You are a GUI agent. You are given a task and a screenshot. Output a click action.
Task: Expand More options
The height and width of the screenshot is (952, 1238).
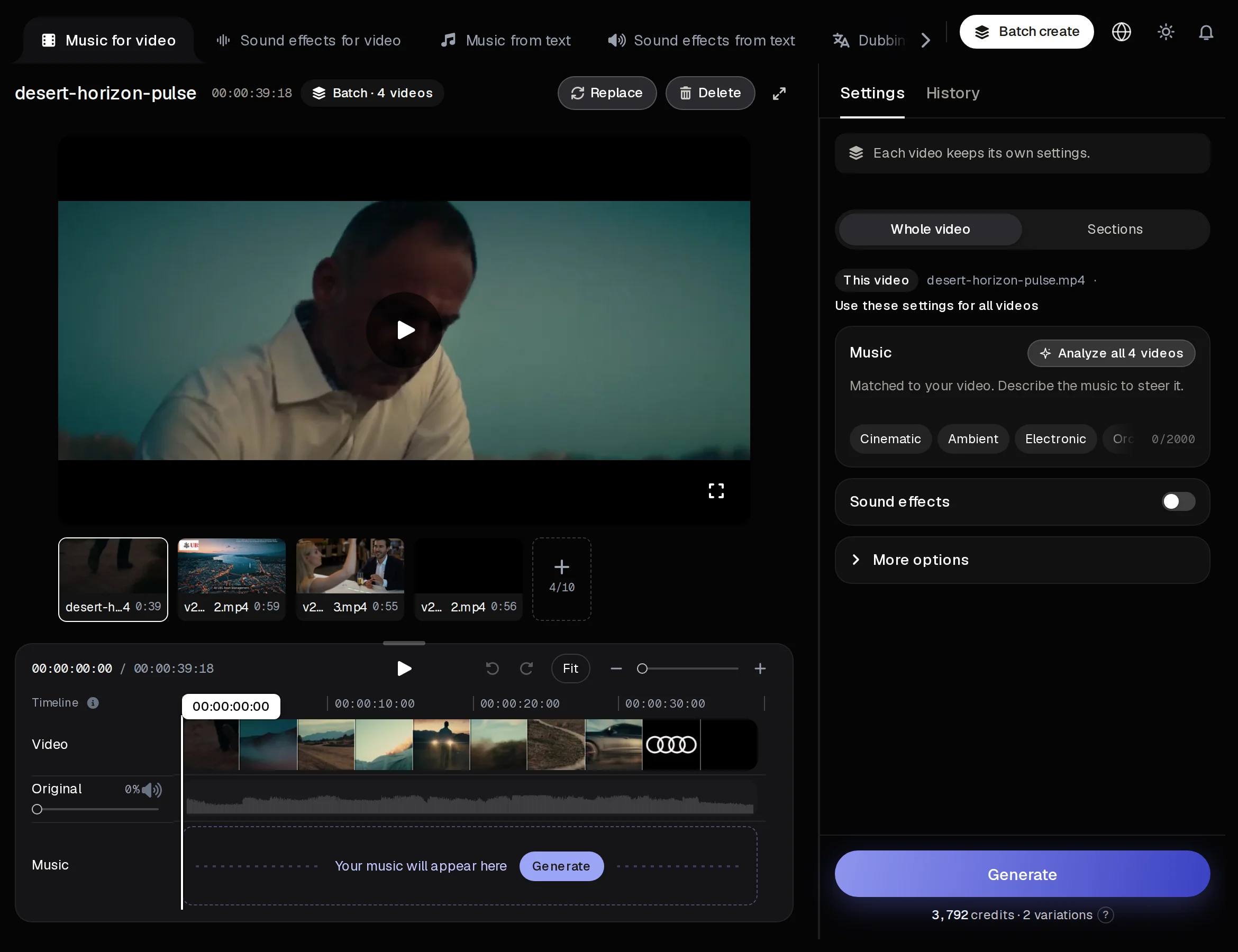(x=1022, y=560)
